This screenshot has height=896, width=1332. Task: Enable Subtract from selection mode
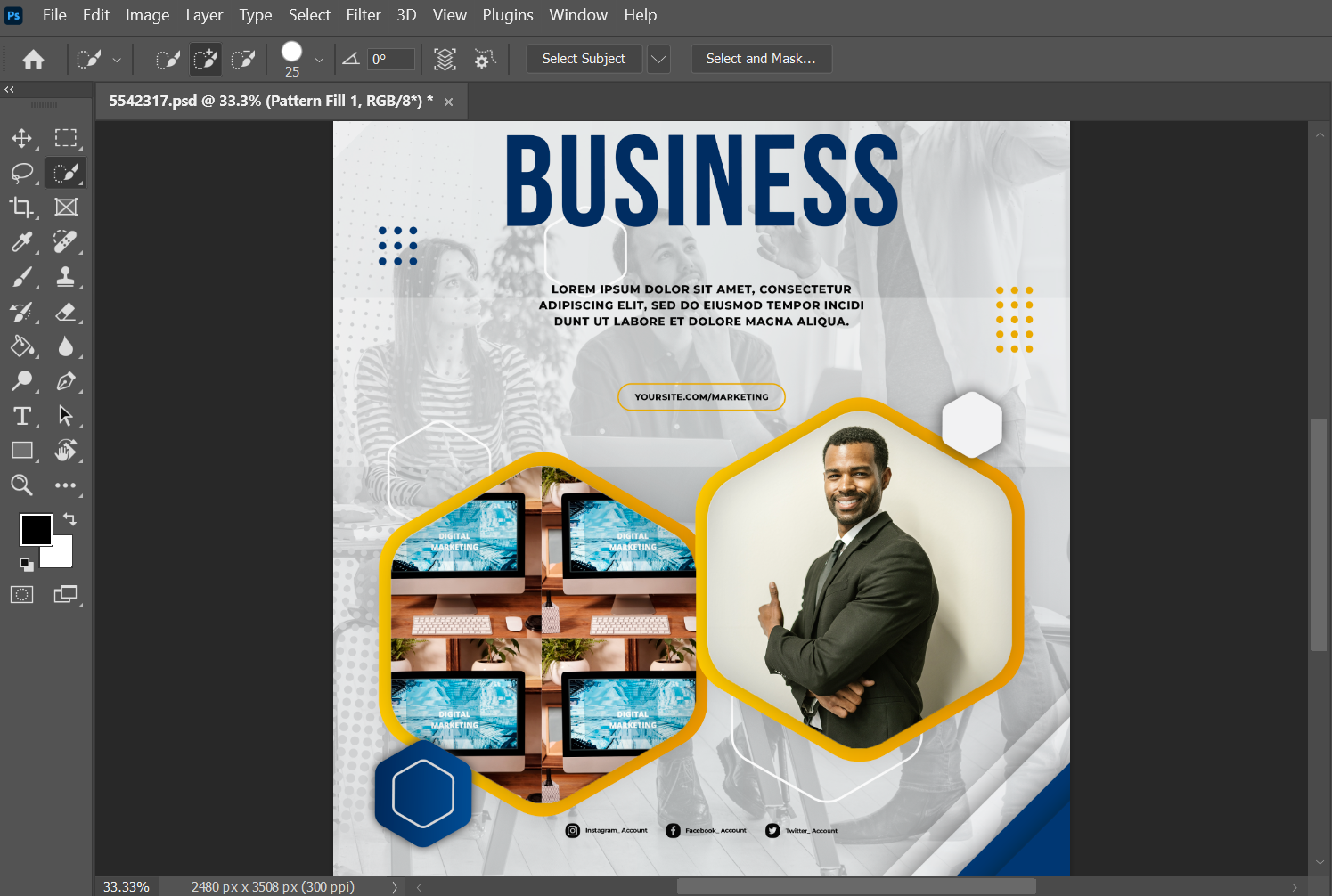click(243, 60)
